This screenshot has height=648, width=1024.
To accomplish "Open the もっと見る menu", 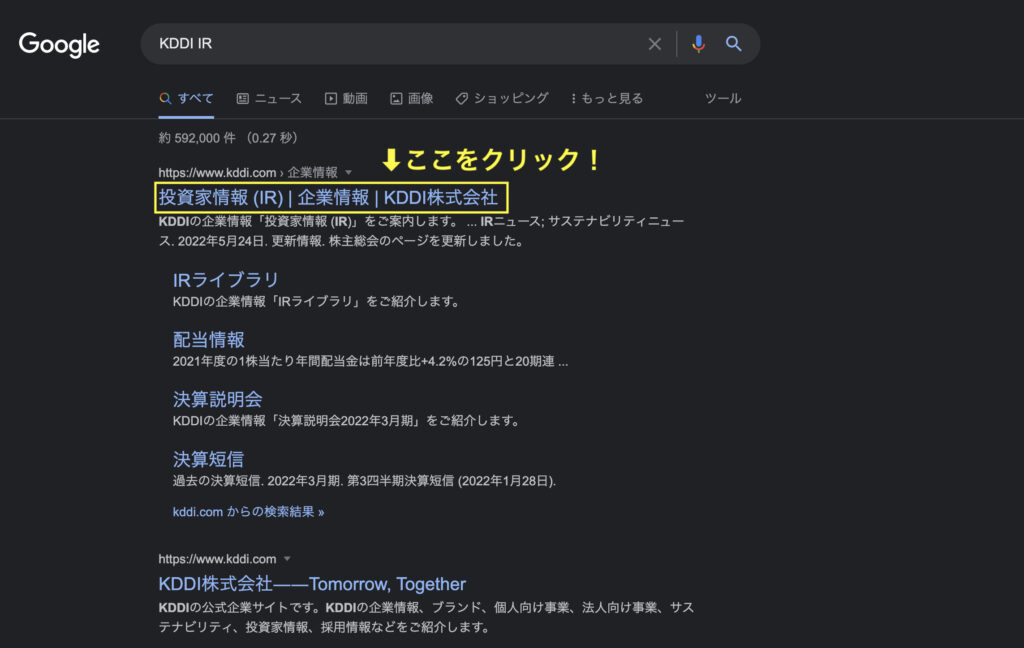I will [607, 98].
